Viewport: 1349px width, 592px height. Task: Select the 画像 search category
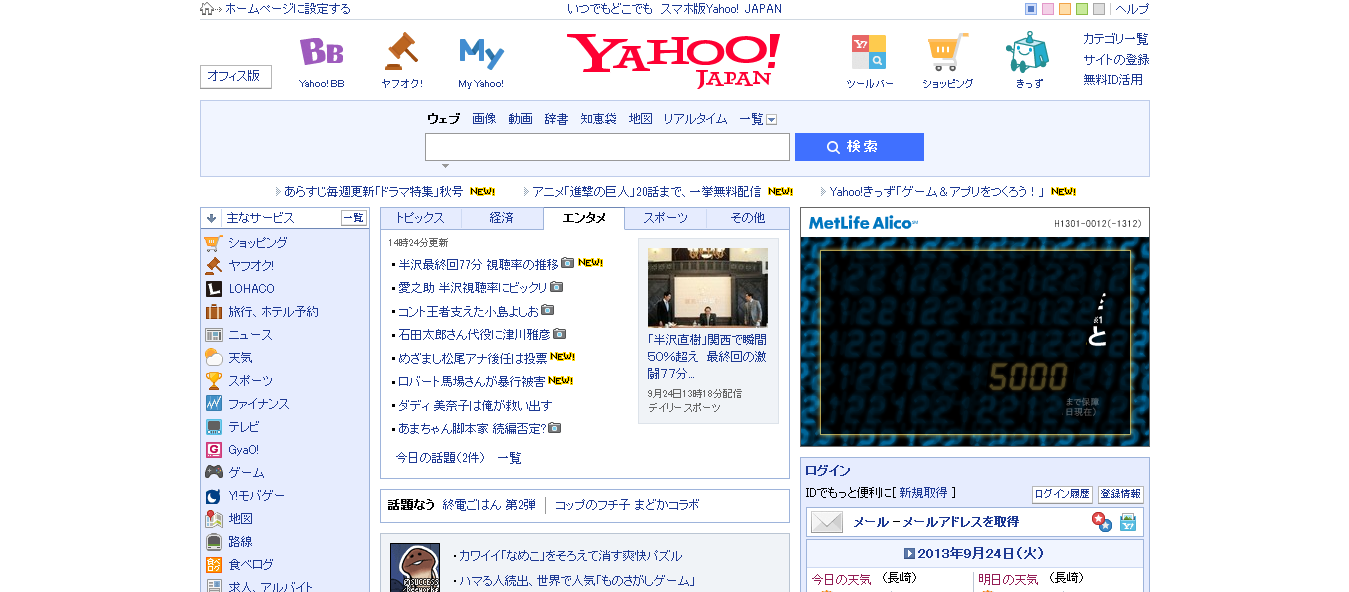(484, 119)
